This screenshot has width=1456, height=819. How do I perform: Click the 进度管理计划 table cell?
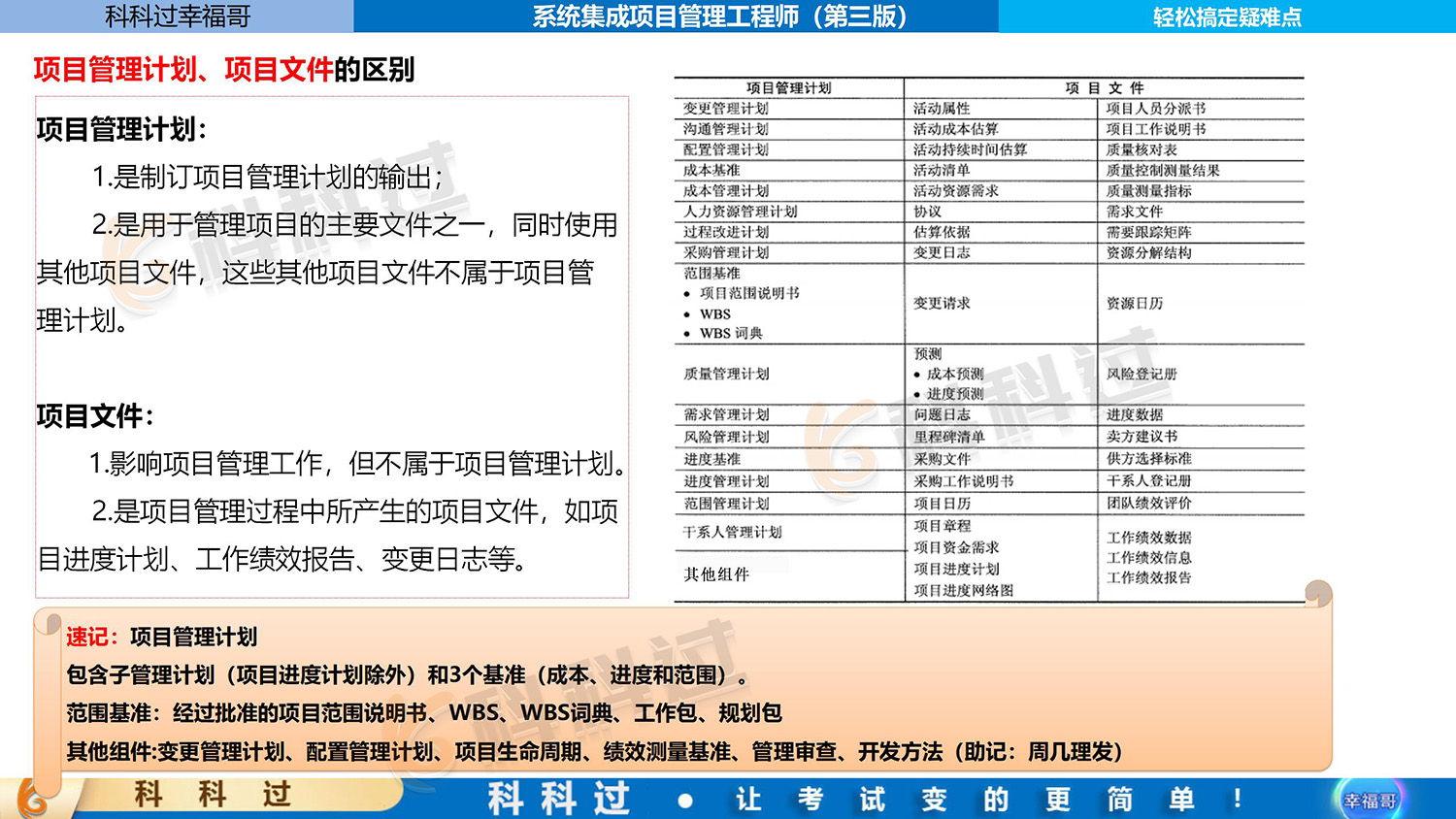click(725, 481)
